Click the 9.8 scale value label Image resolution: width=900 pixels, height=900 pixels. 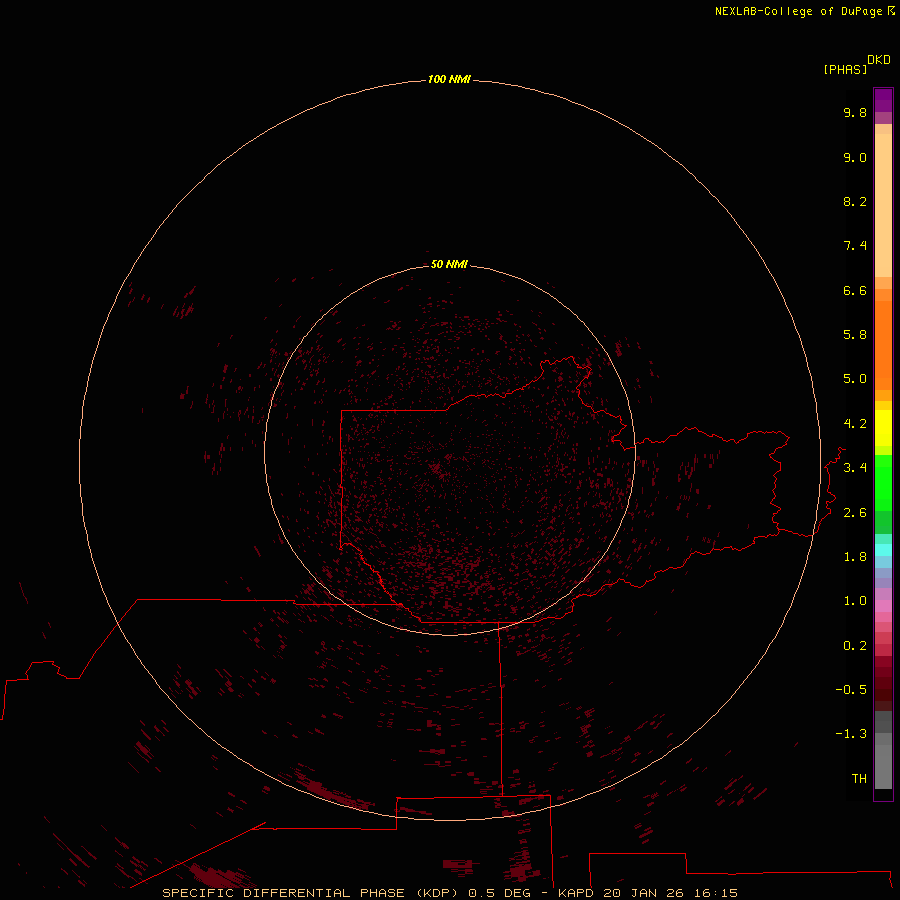click(855, 112)
